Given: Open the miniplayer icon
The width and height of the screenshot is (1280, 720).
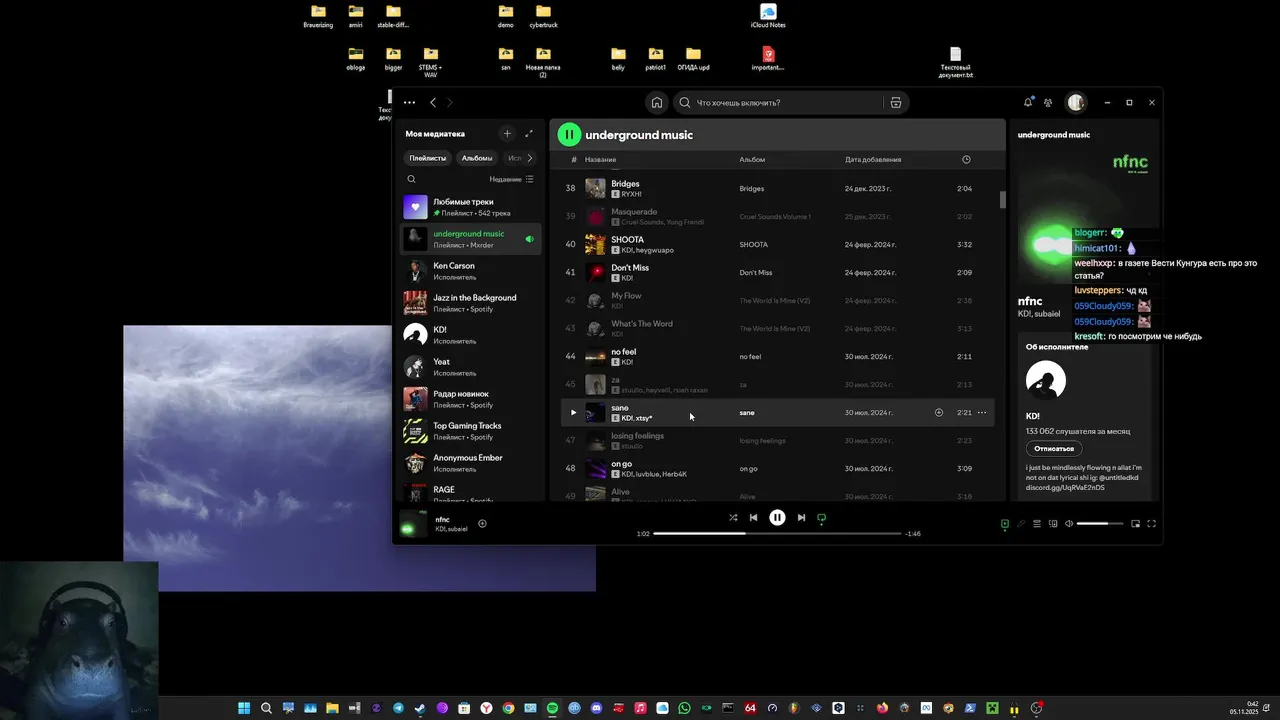Looking at the screenshot, I should click(1135, 524).
